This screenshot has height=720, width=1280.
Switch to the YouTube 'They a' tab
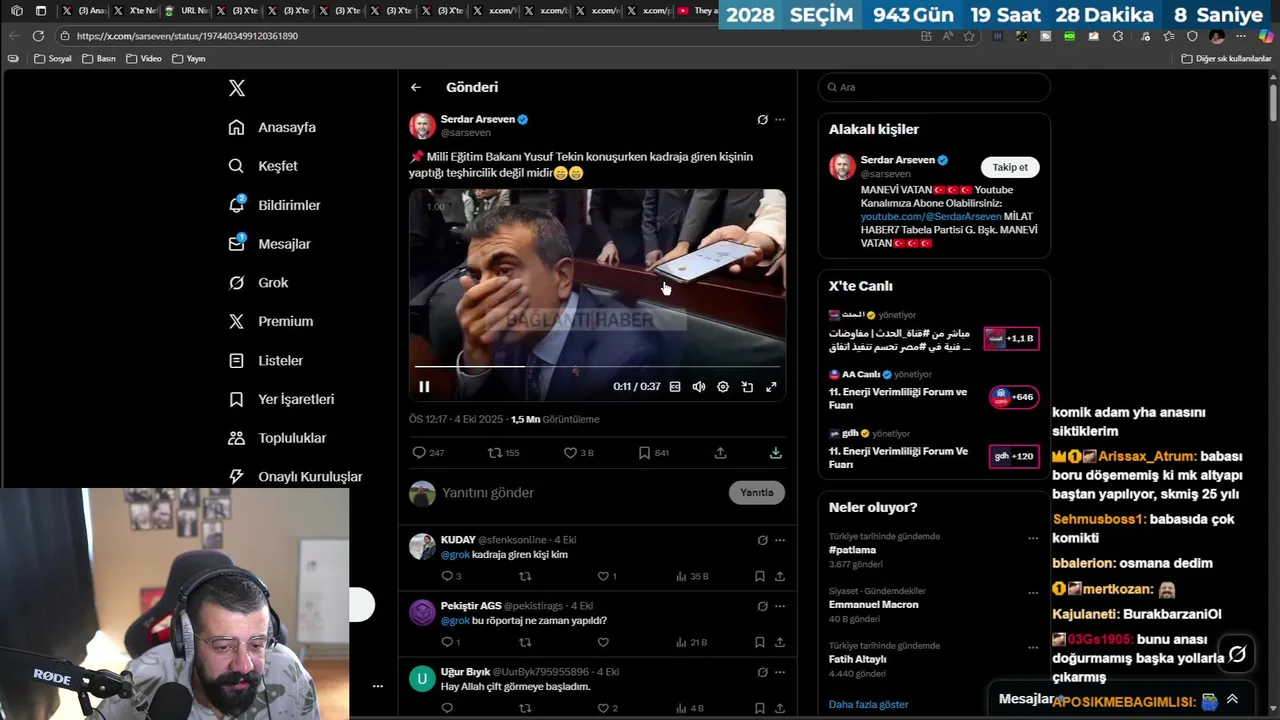click(697, 11)
